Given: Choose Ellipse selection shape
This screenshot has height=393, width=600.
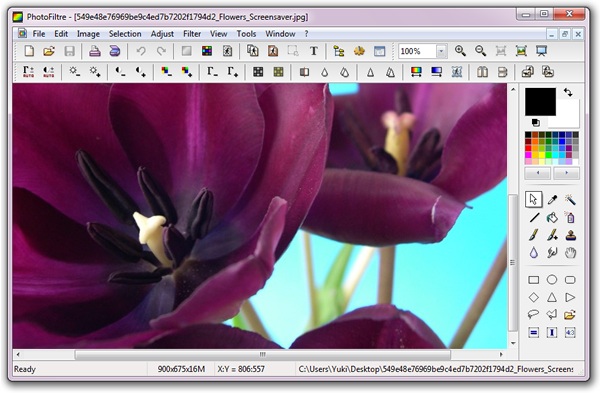Looking at the screenshot, I should click(552, 280).
